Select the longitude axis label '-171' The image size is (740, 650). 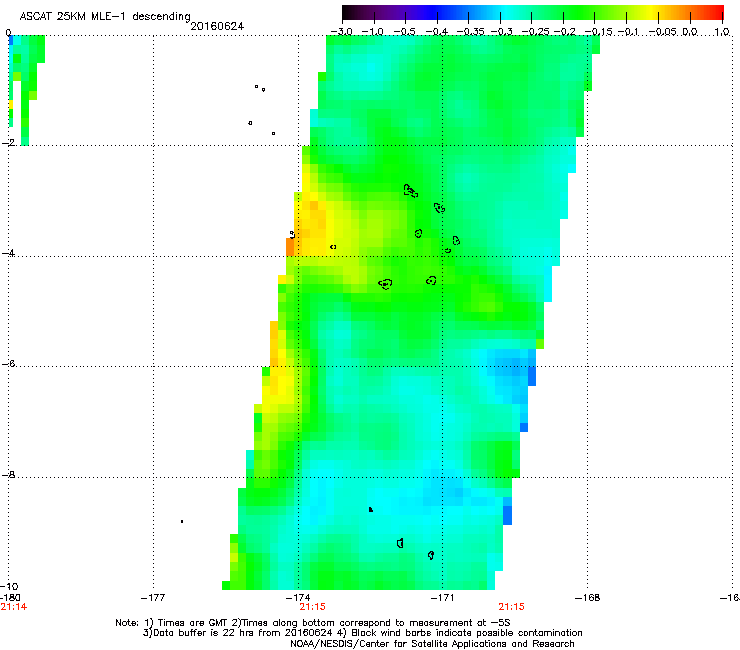coord(443,598)
